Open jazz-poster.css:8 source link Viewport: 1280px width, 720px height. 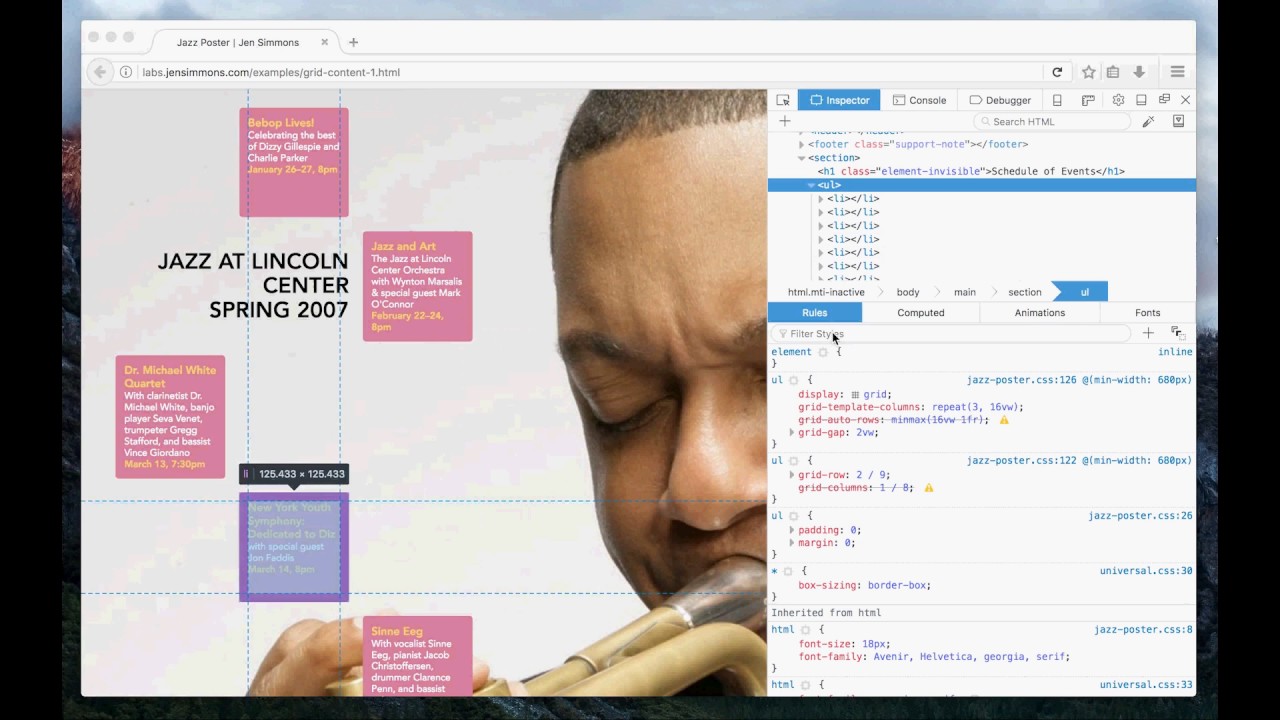click(1143, 630)
